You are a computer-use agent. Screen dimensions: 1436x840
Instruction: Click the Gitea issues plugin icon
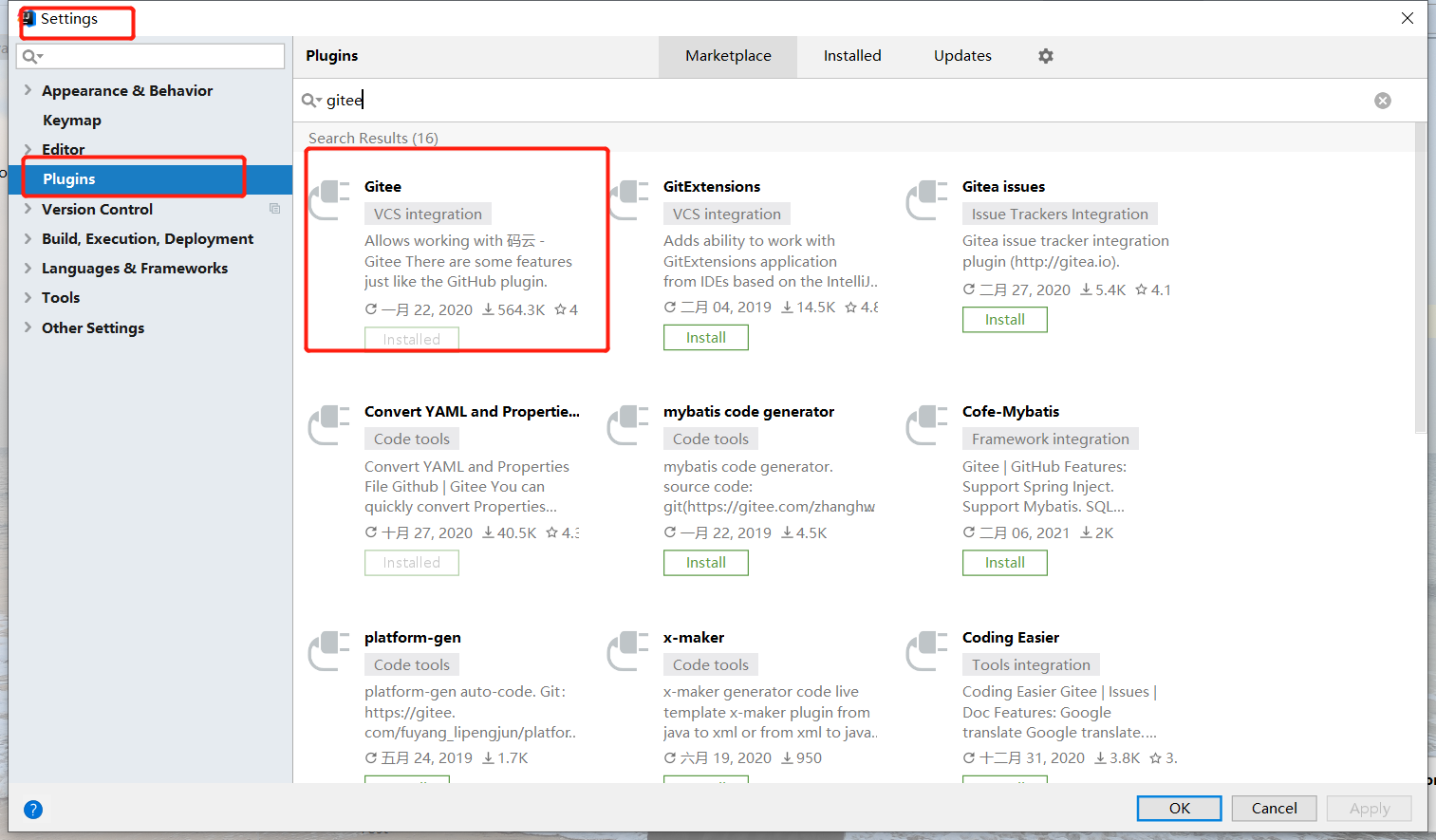tap(927, 199)
